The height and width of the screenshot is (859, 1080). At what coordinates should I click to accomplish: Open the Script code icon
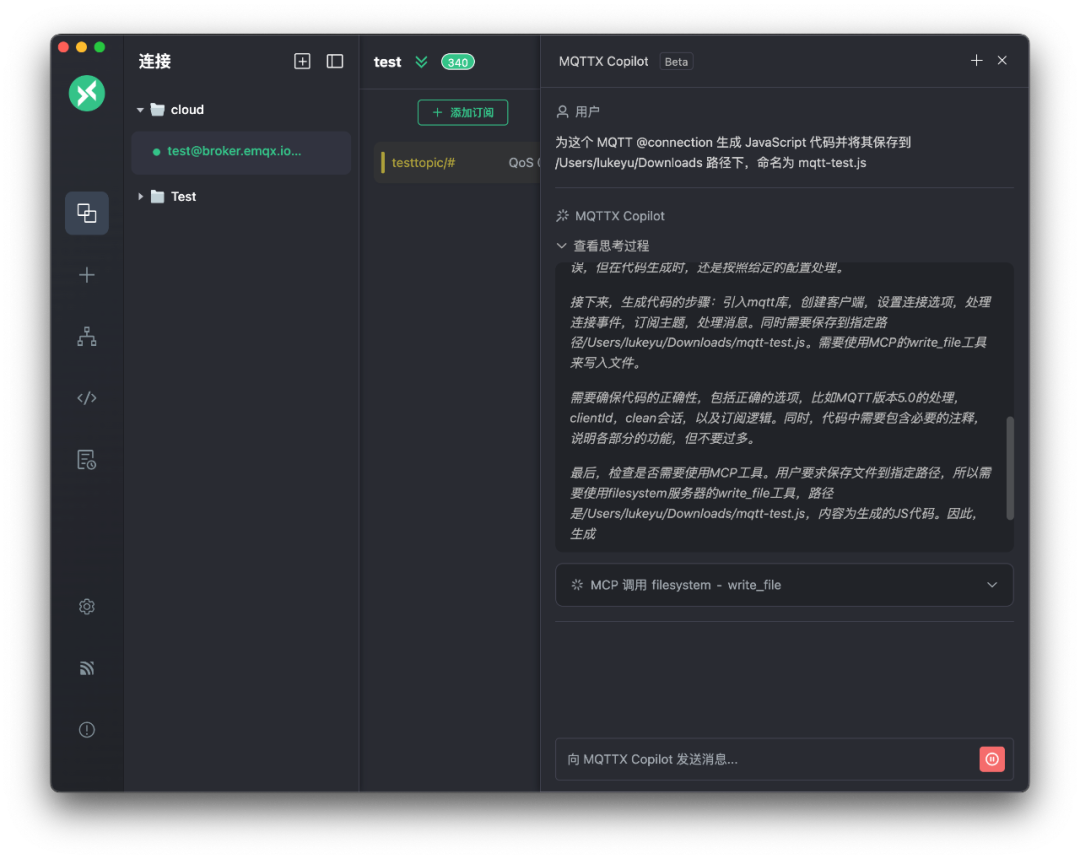point(87,398)
